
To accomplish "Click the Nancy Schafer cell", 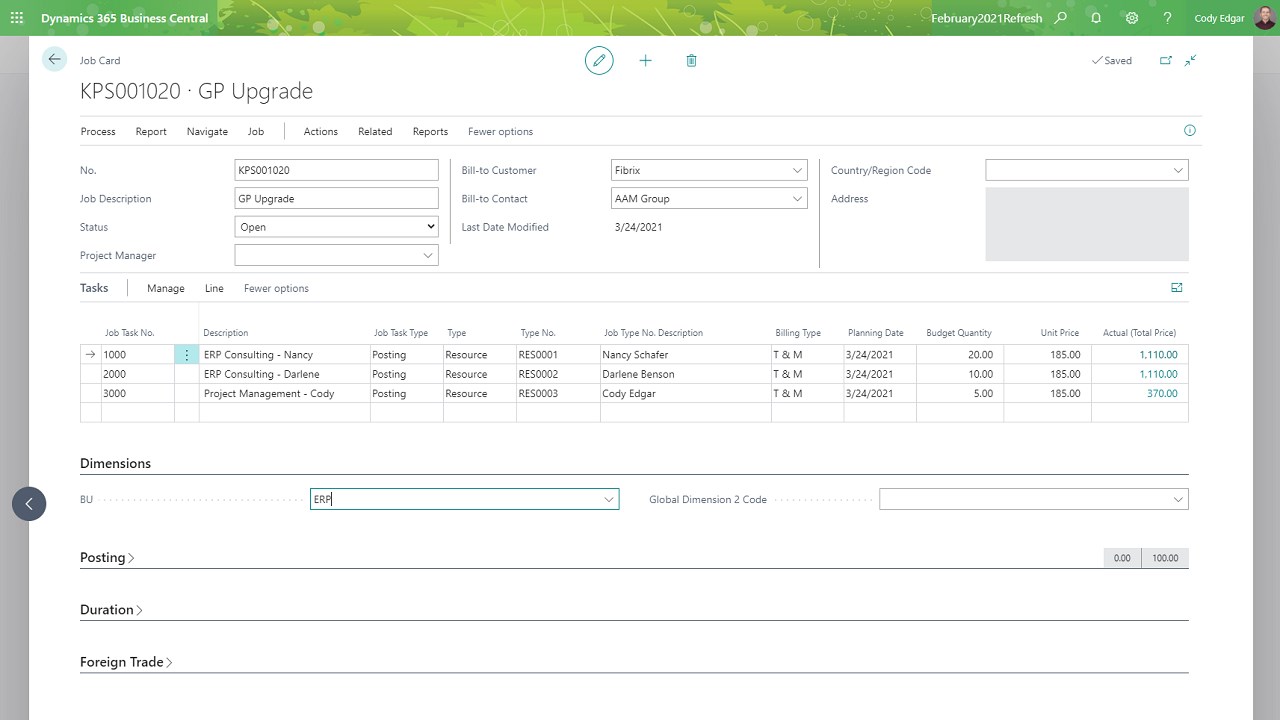I will [685, 355].
